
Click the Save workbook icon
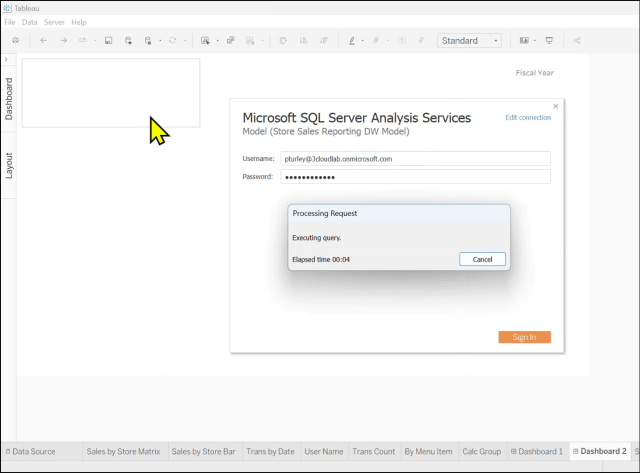point(108,40)
